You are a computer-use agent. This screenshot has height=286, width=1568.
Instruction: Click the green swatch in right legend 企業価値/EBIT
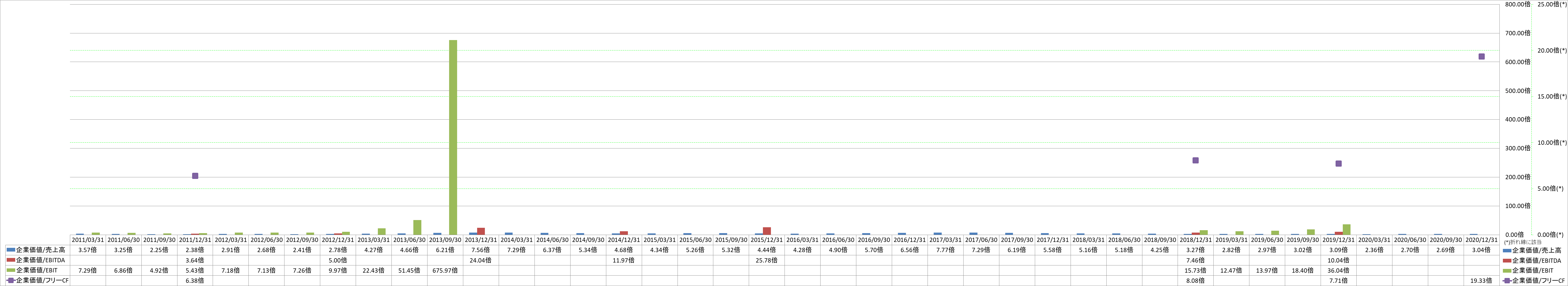1507,271
